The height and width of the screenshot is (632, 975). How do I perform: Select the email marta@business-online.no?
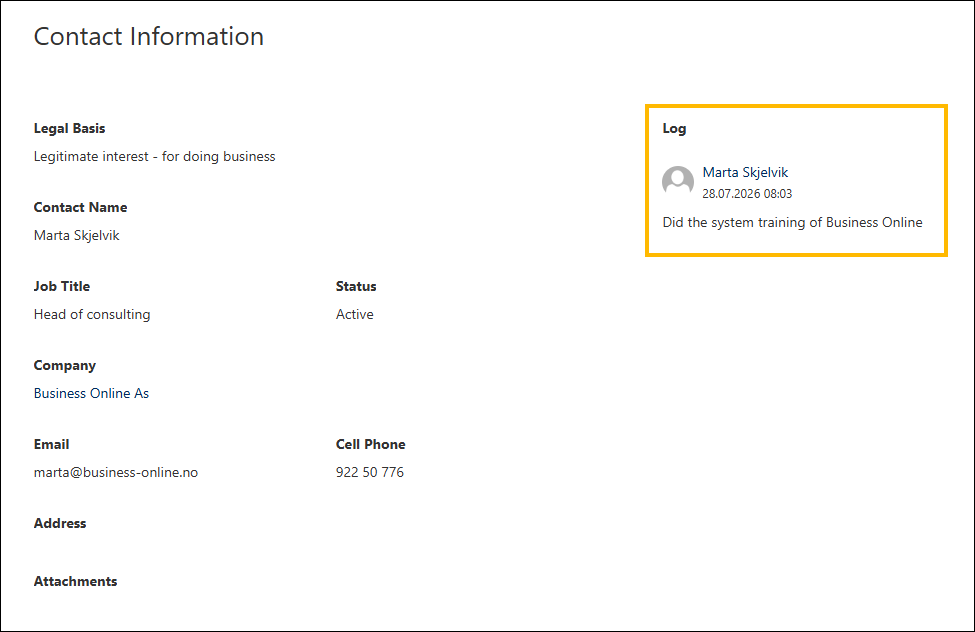(116, 472)
